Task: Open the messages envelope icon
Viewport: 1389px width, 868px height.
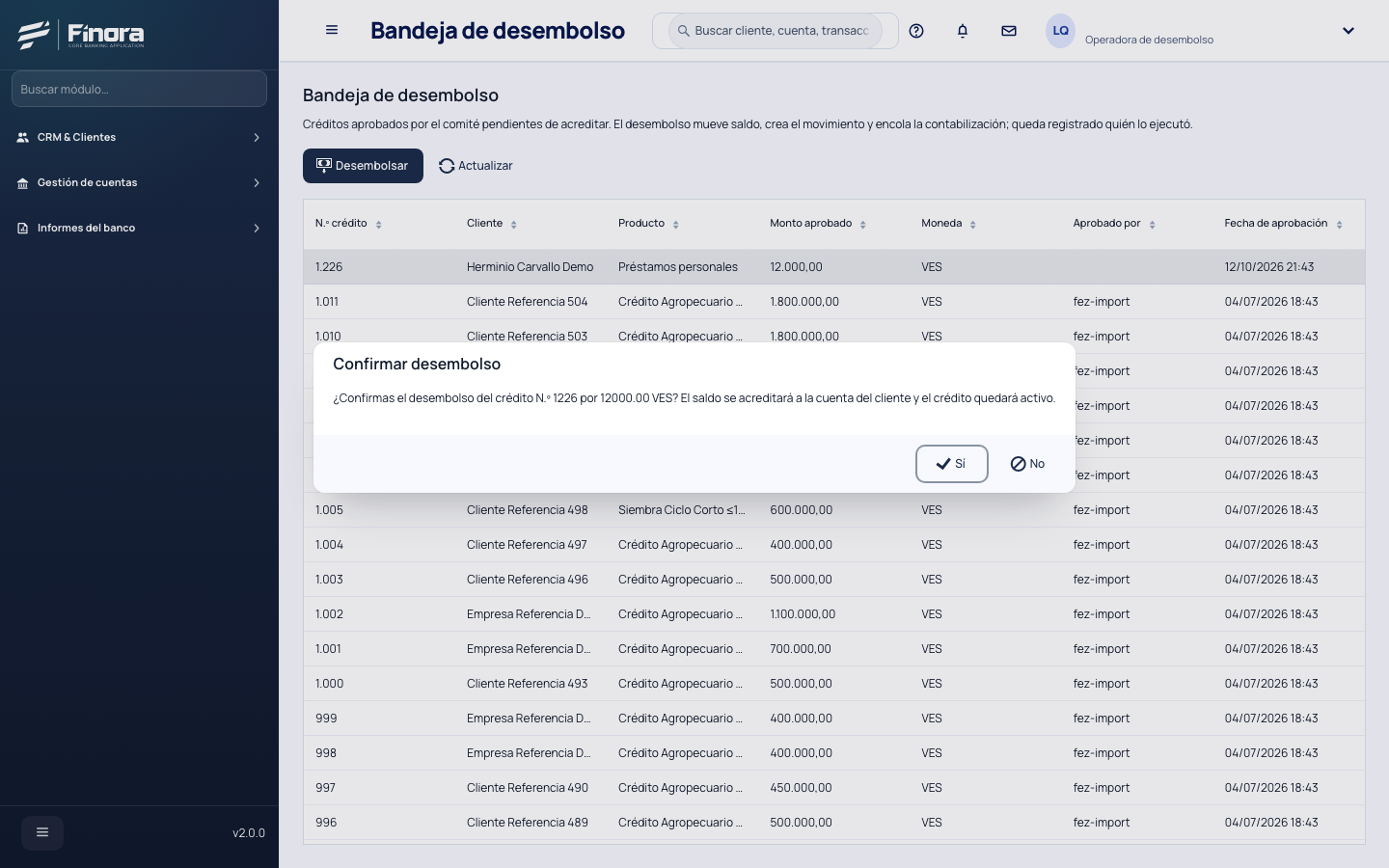Action: (1009, 31)
